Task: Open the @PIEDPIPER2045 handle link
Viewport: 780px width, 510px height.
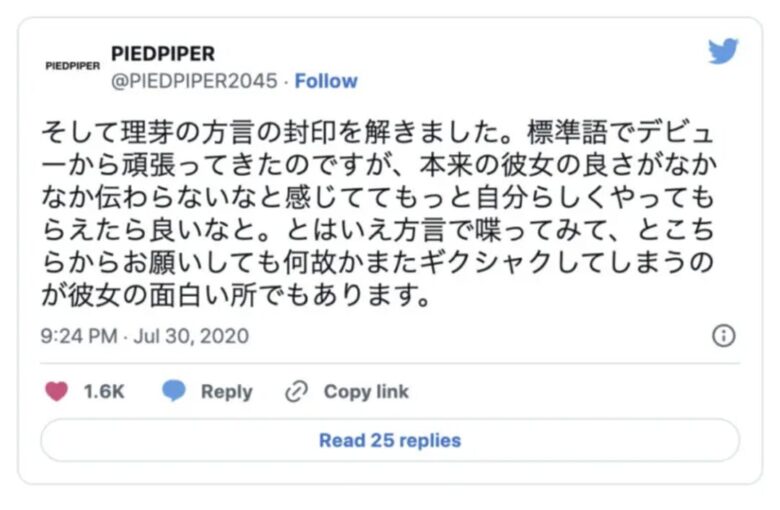Action: click(194, 81)
